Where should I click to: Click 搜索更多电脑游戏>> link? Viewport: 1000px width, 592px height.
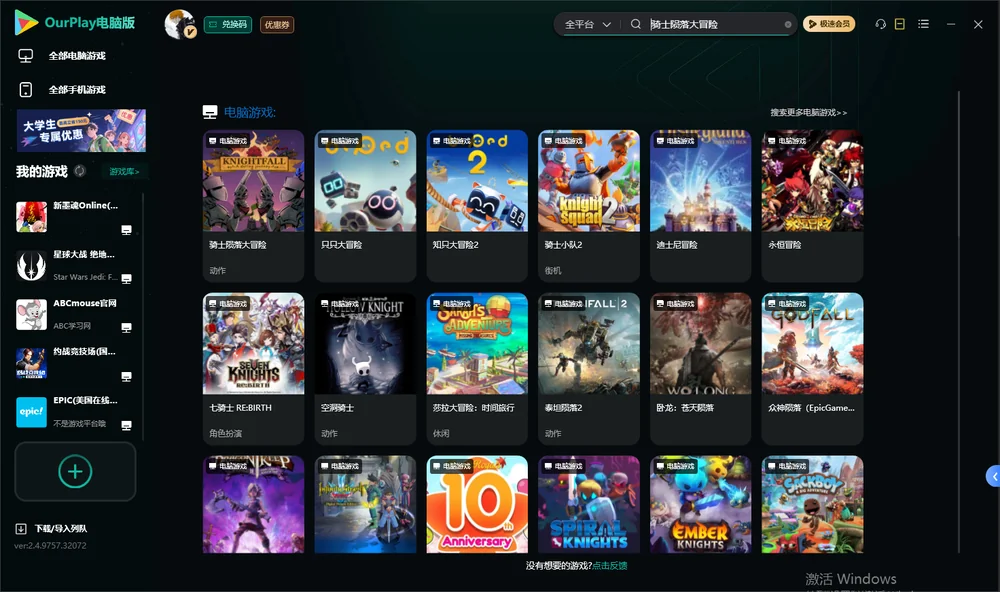pyautogui.click(x=808, y=113)
